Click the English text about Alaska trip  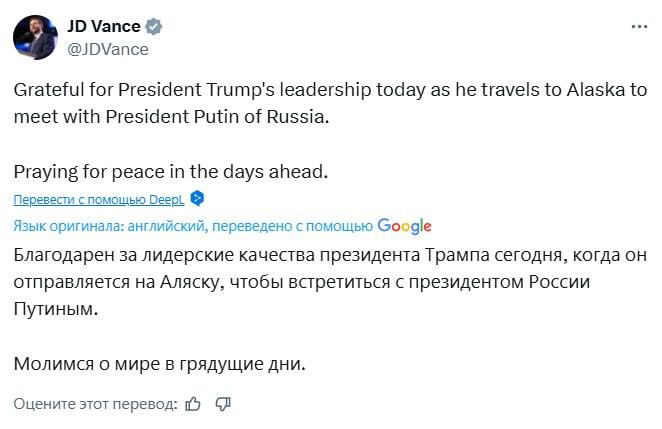[x=330, y=103]
